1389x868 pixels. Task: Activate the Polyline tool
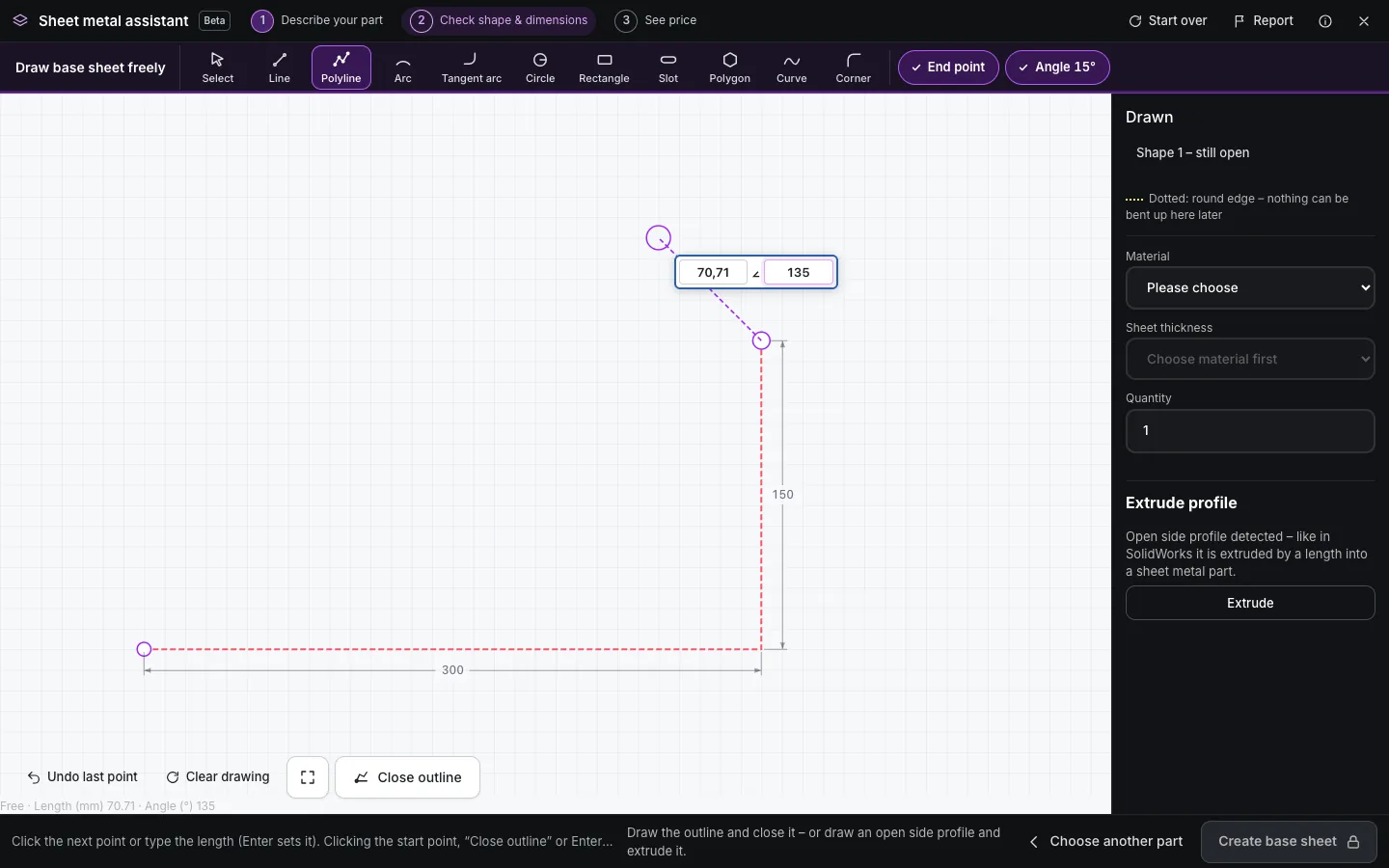click(341, 68)
